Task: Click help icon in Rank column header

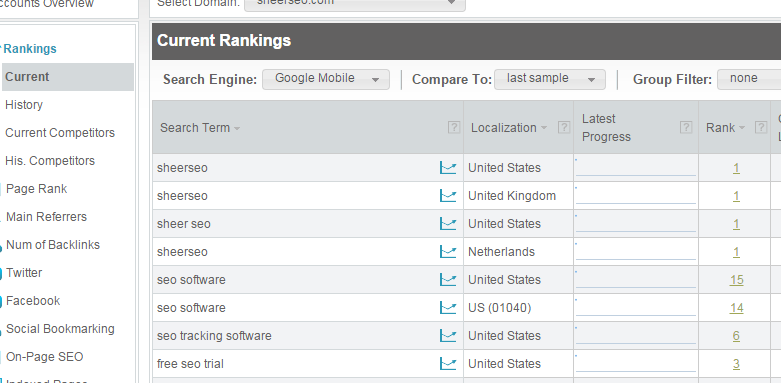Action: tap(761, 128)
